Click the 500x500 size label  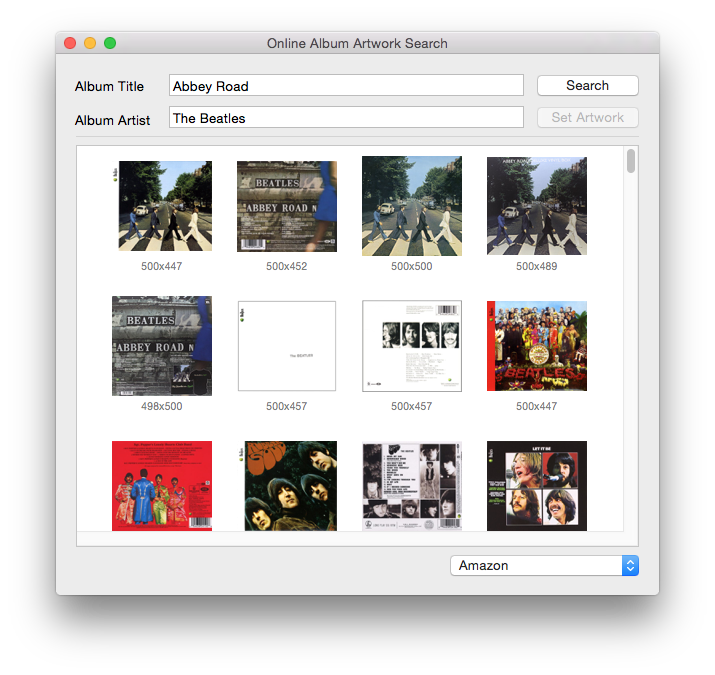click(x=412, y=266)
